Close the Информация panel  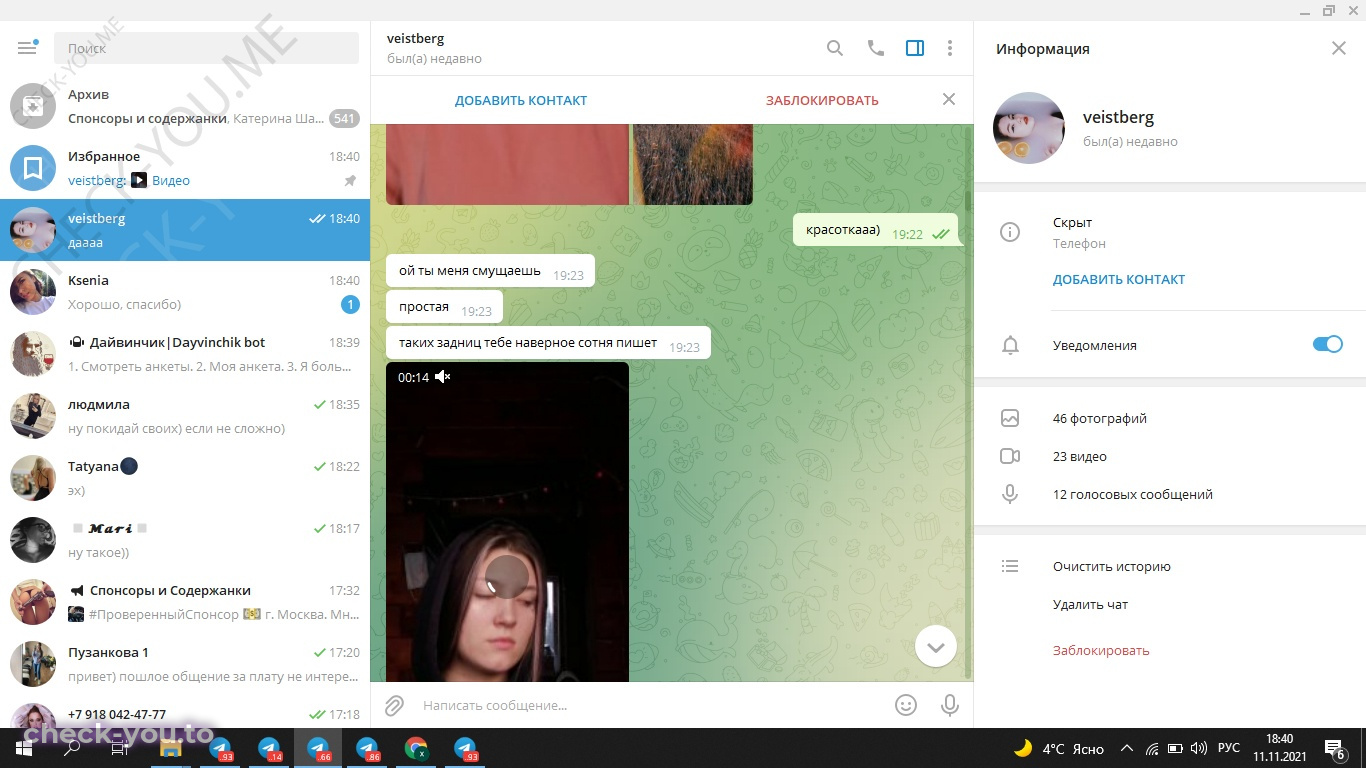1339,48
